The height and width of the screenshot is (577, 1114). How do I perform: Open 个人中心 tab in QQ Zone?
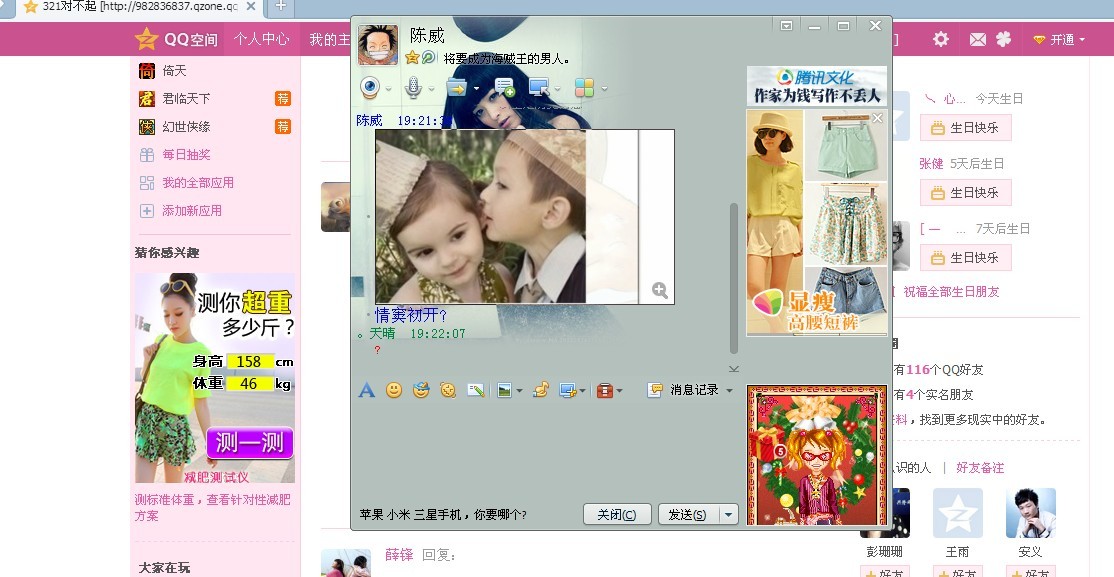(x=261, y=39)
